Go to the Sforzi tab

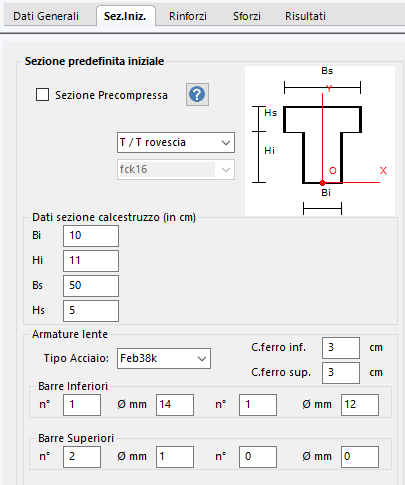pyautogui.click(x=247, y=16)
